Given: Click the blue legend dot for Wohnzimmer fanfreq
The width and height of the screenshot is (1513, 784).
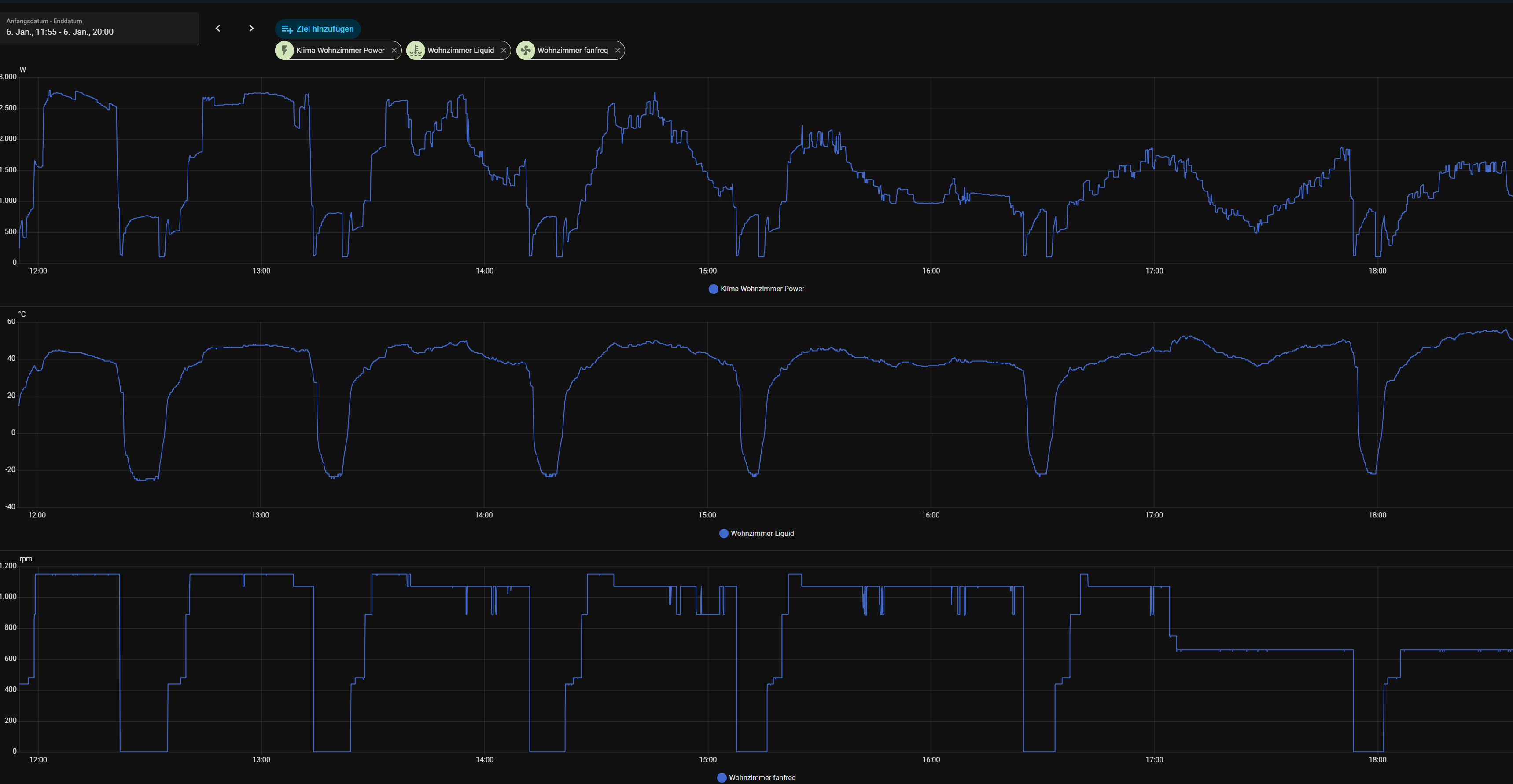Looking at the screenshot, I should (x=722, y=777).
